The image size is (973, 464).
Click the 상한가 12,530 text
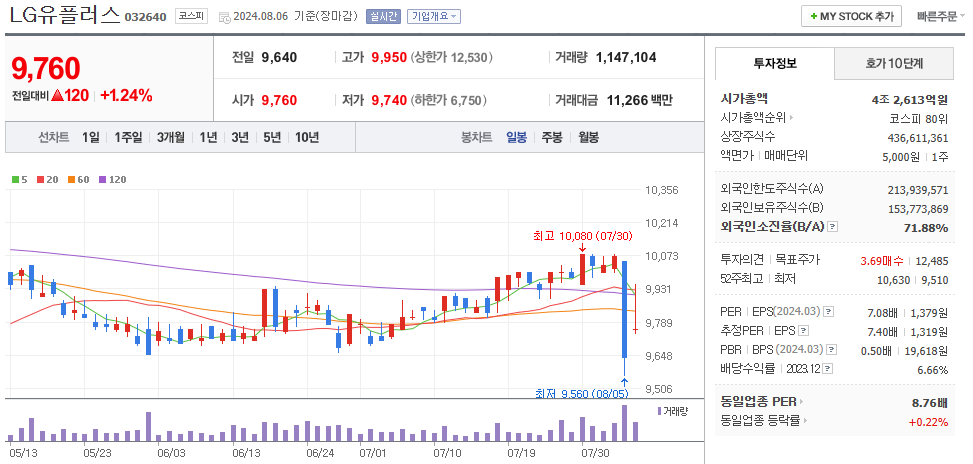pyautogui.click(x=451, y=58)
